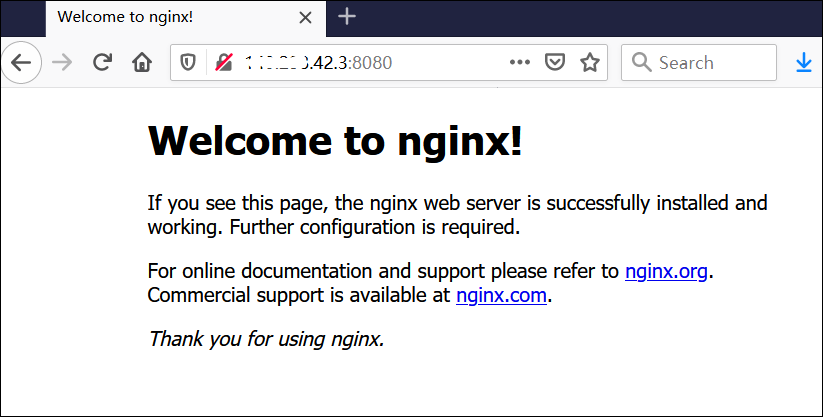
Task: Click 'Further configuration is required.' text
Action: click(375, 227)
